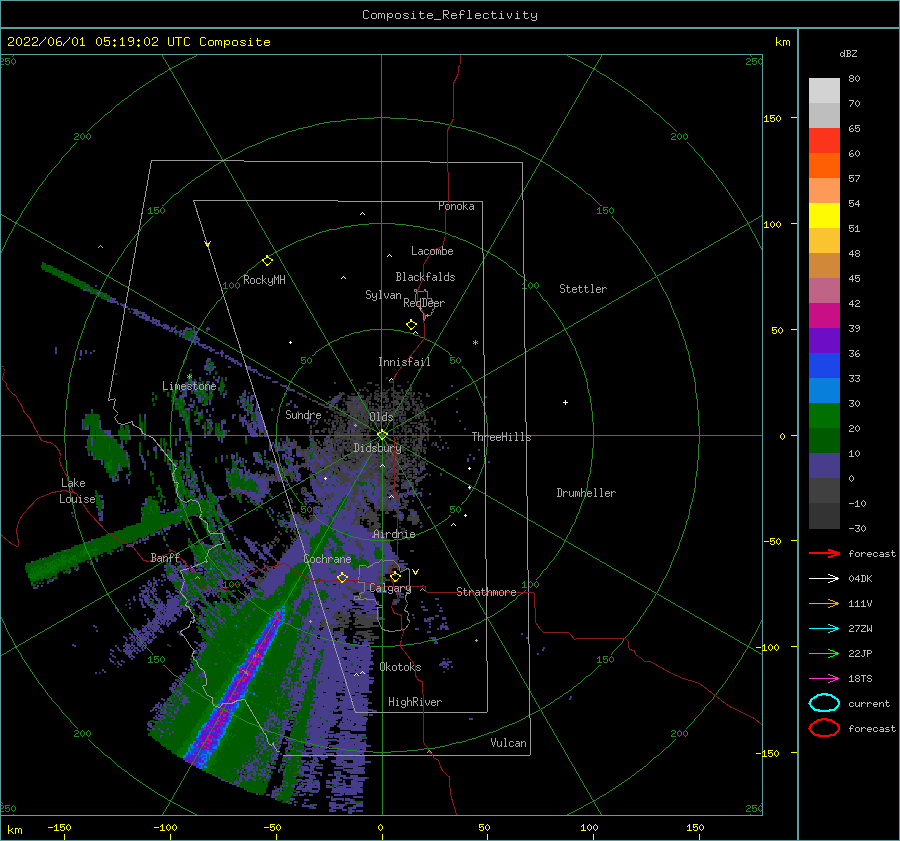Select the bright green 20-30 dBZ swatch

[x=824, y=416]
